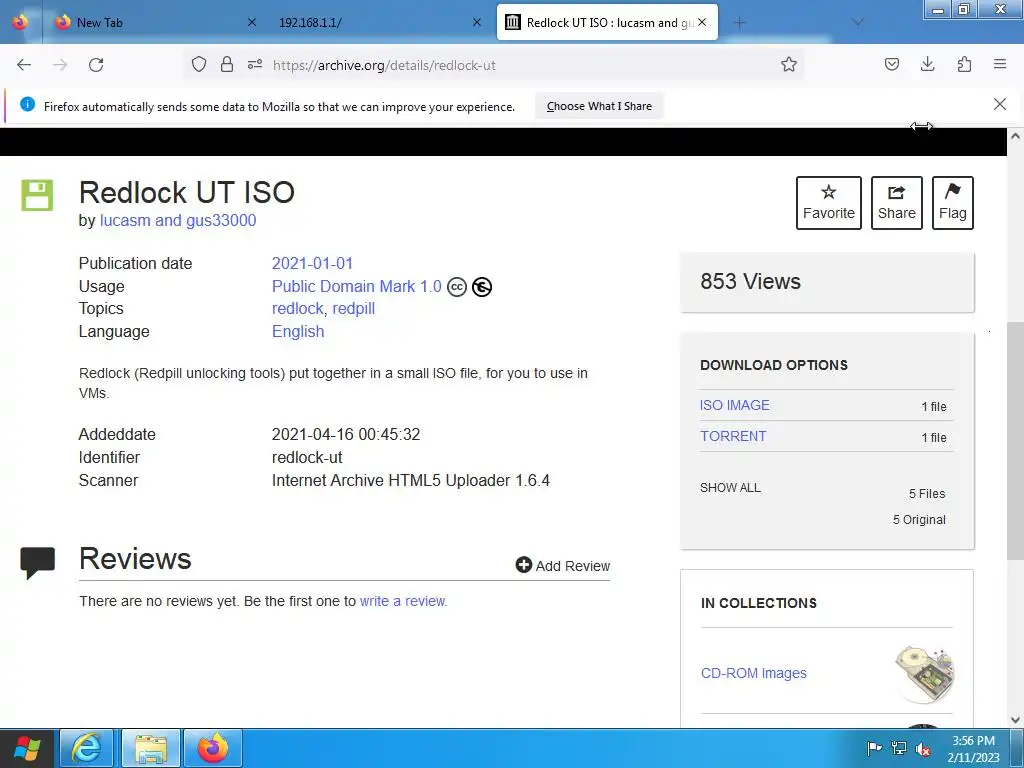The image size is (1024, 768).
Task: Select the 853 Views text
Action: [750, 281]
